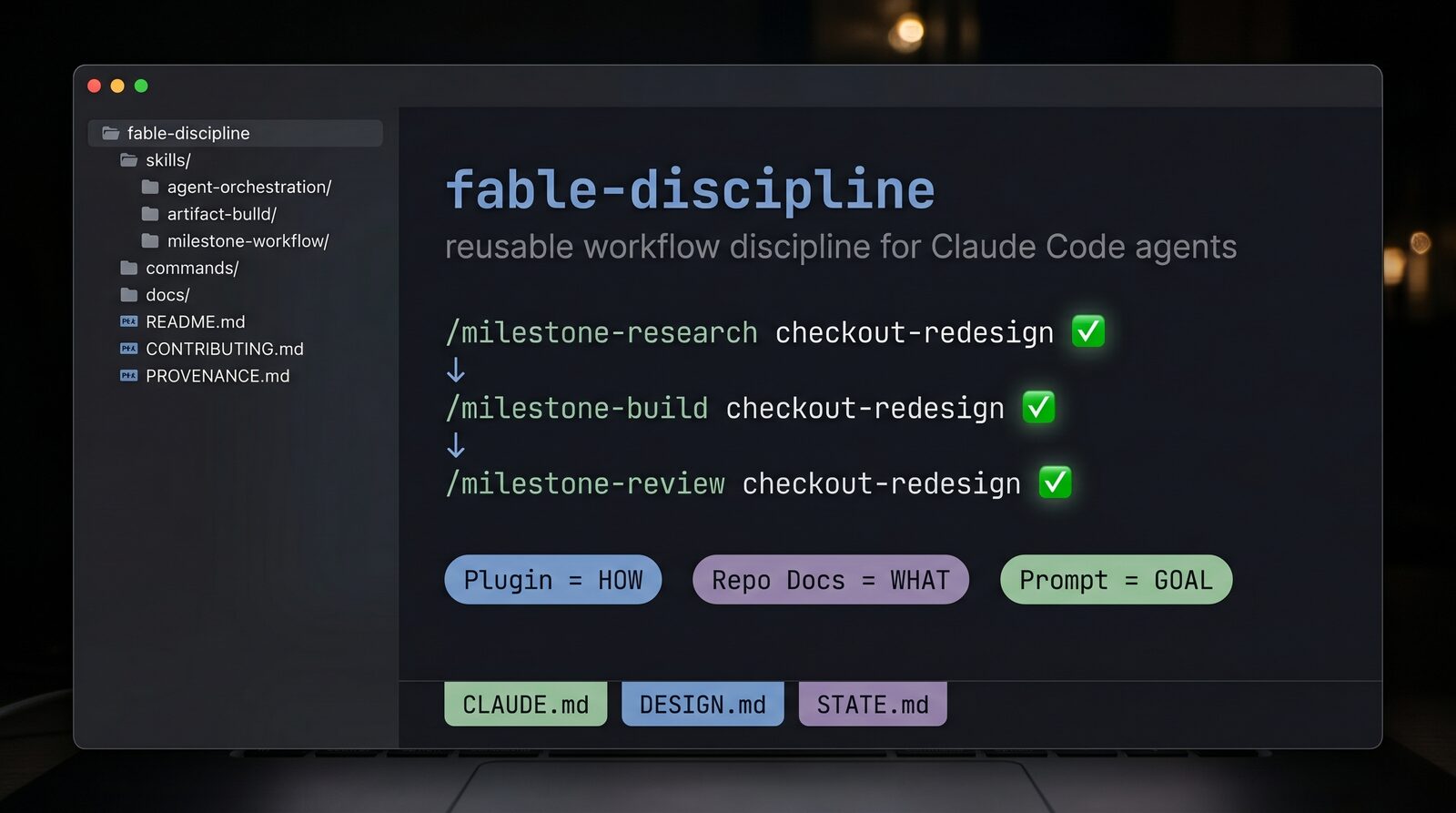This screenshot has height=813, width=1456.
Task: Click the folder icon next to docs/
Action: pos(129,295)
